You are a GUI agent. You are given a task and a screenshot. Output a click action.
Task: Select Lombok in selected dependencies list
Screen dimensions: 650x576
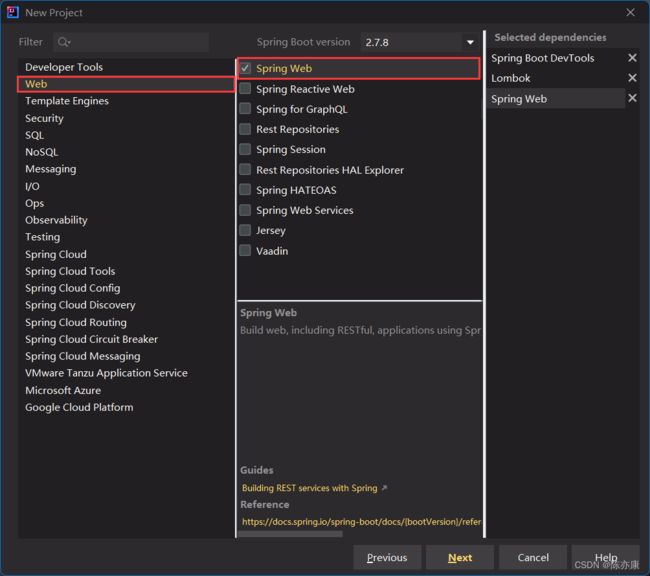555,78
